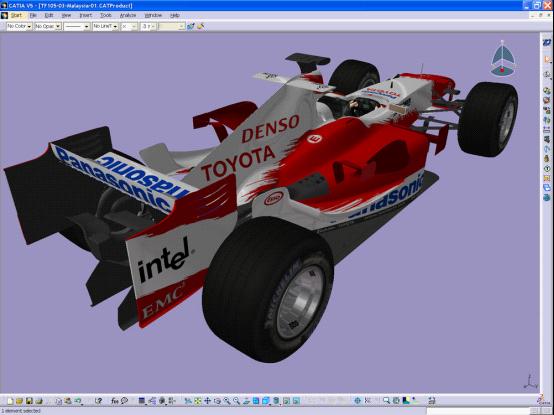554x415 pixels.
Task: Select the Pan tool icon
Action: [207, 401]
